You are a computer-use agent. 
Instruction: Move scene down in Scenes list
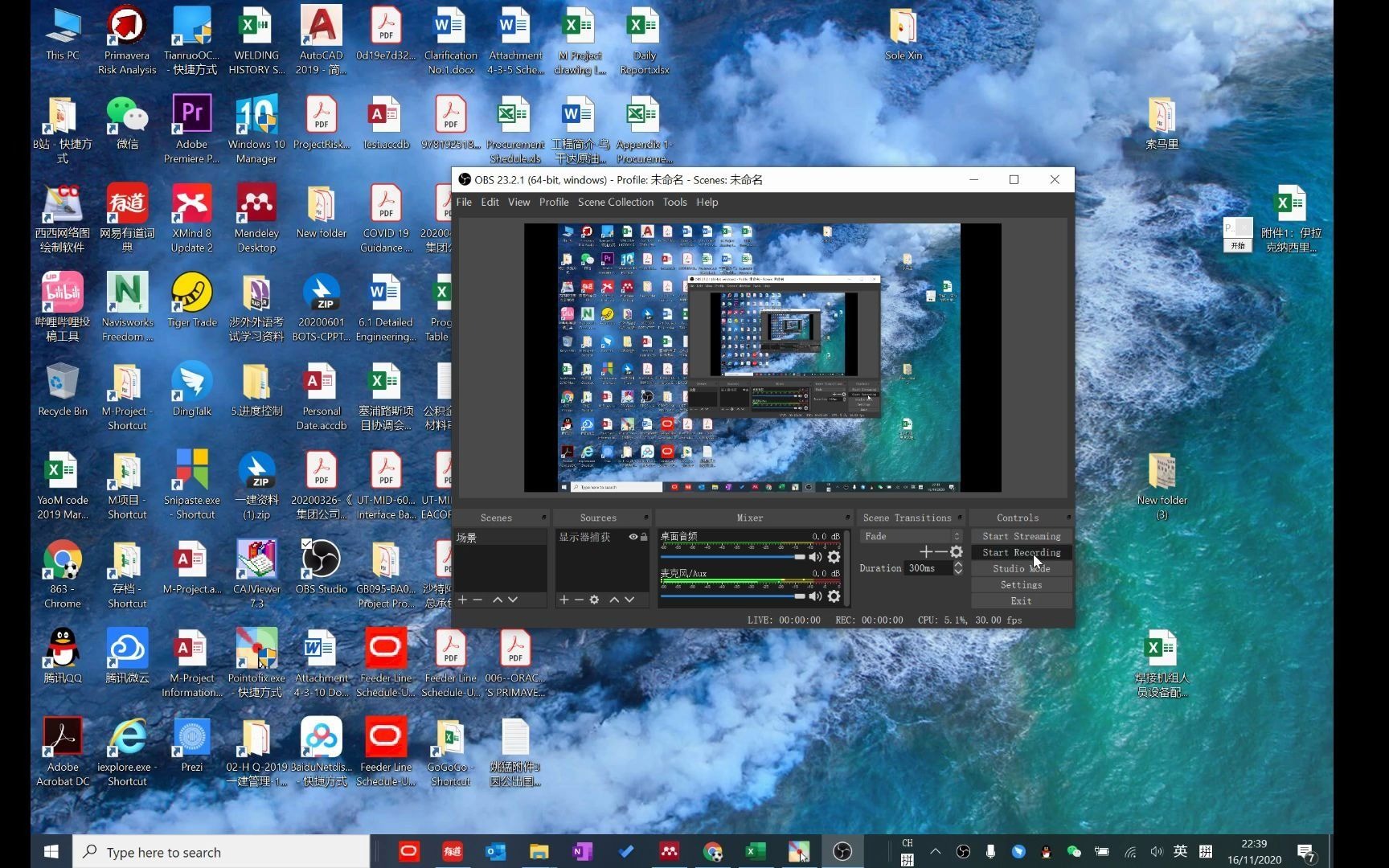(513, 600)
